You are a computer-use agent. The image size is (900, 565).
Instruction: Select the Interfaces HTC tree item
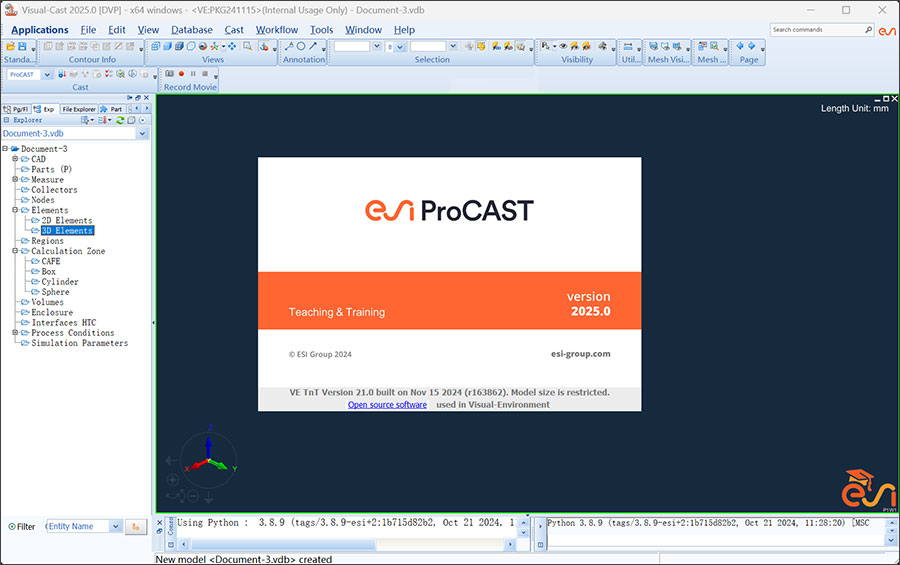pyautogui.click(x=64, y=323)
